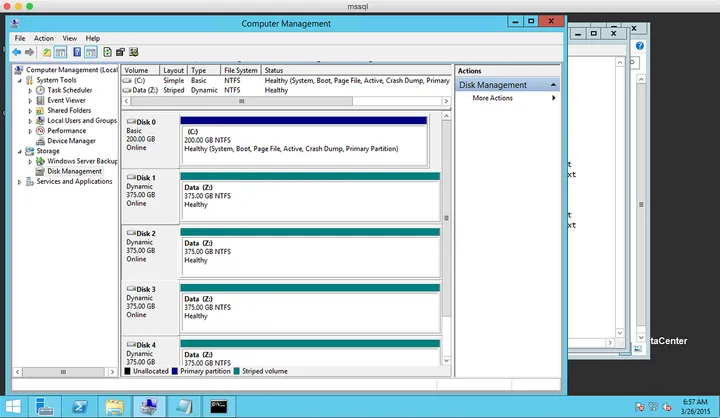Click the grey Forward arrow in toolbar
The image size is (720, 418).
coord(29,52)
